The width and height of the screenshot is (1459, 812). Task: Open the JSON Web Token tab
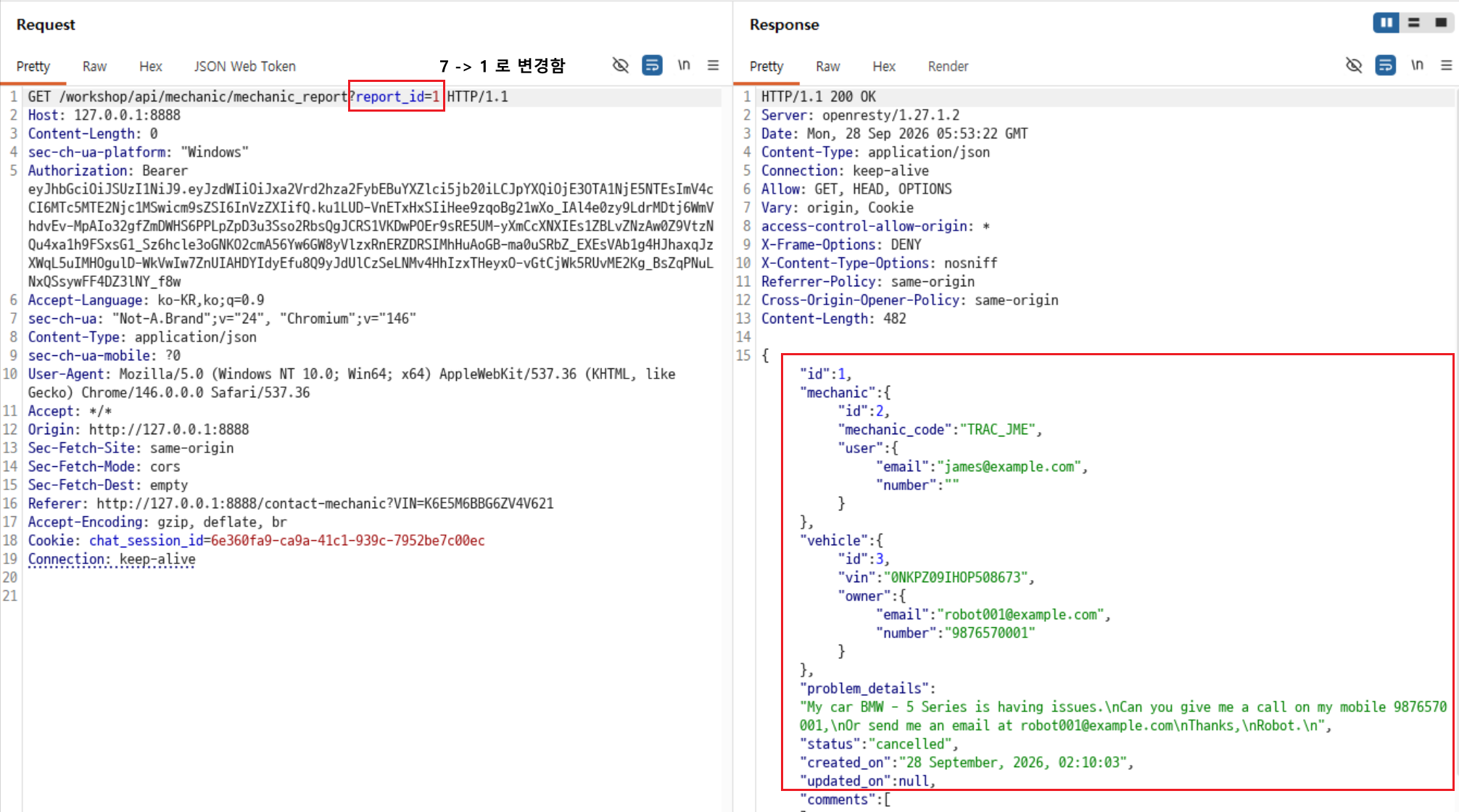245,66
